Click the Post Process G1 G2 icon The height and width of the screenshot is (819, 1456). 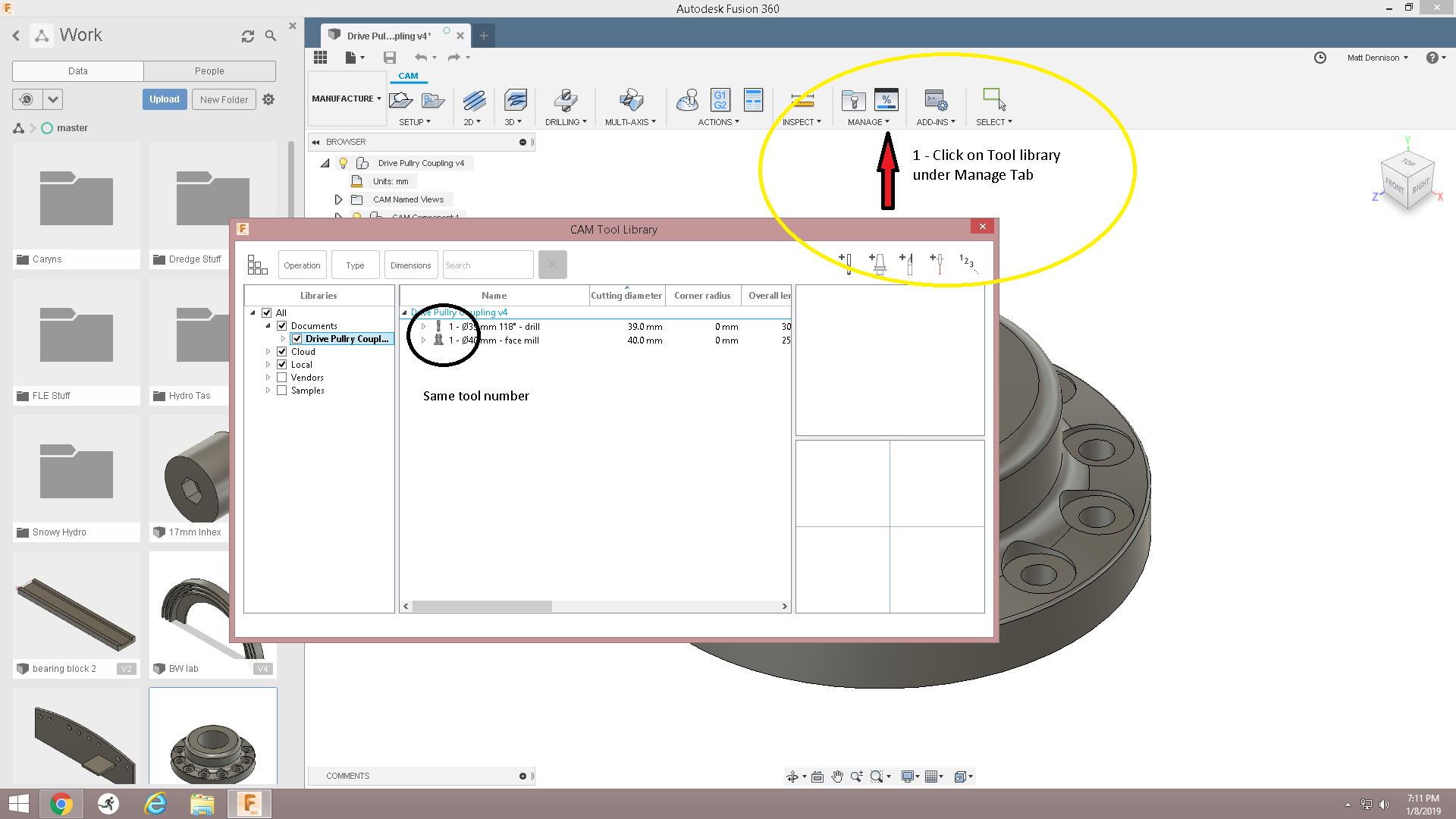720,100
